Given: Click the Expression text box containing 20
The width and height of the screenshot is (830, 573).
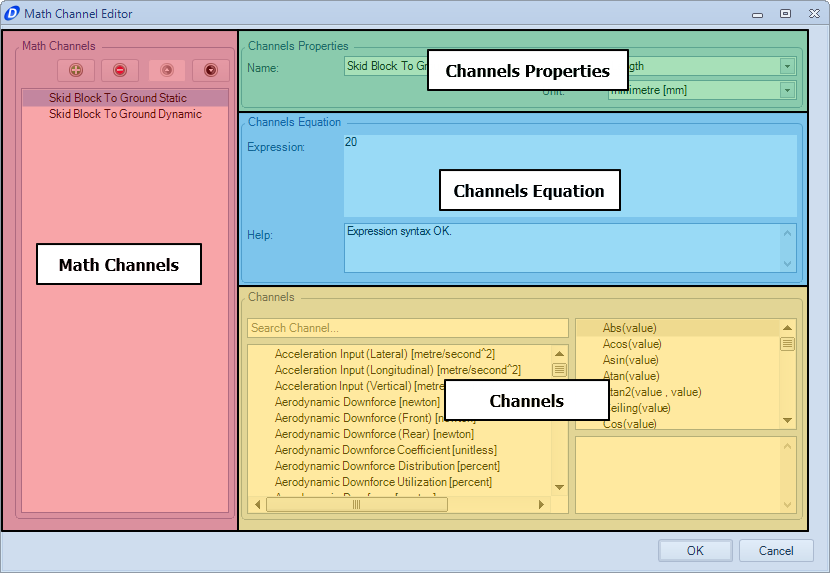Looking at the screenshot, I should (x=570, y=176).
